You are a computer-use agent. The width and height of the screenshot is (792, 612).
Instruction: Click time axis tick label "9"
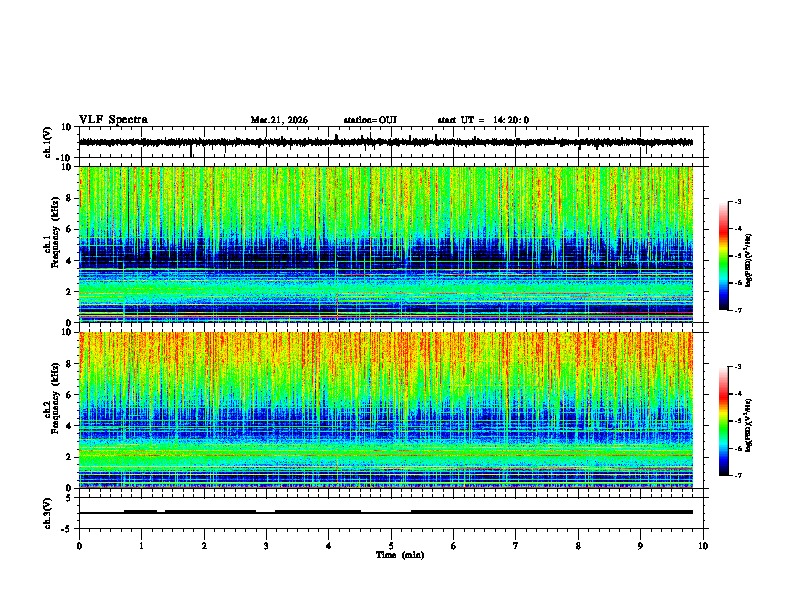(x=640, y=546)
